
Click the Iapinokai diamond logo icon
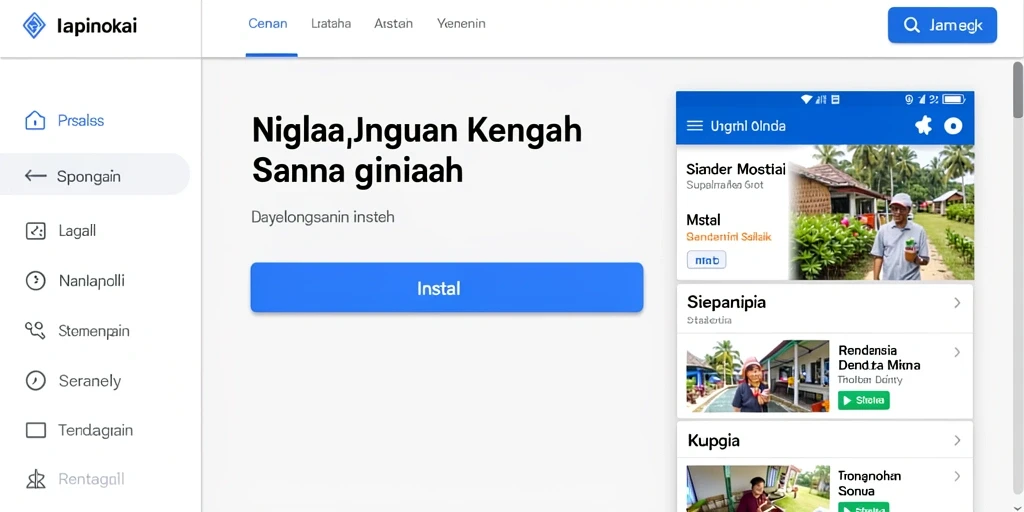34,25
